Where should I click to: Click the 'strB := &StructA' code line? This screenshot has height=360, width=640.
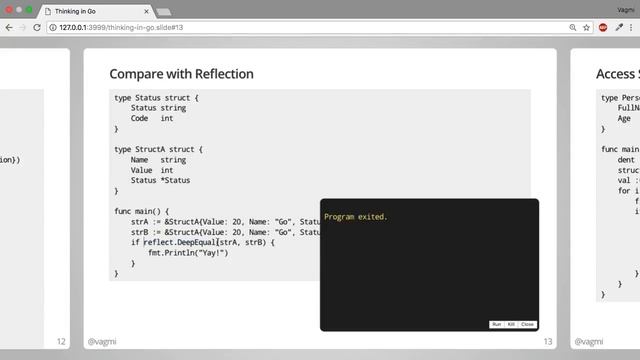pos(225,232)
